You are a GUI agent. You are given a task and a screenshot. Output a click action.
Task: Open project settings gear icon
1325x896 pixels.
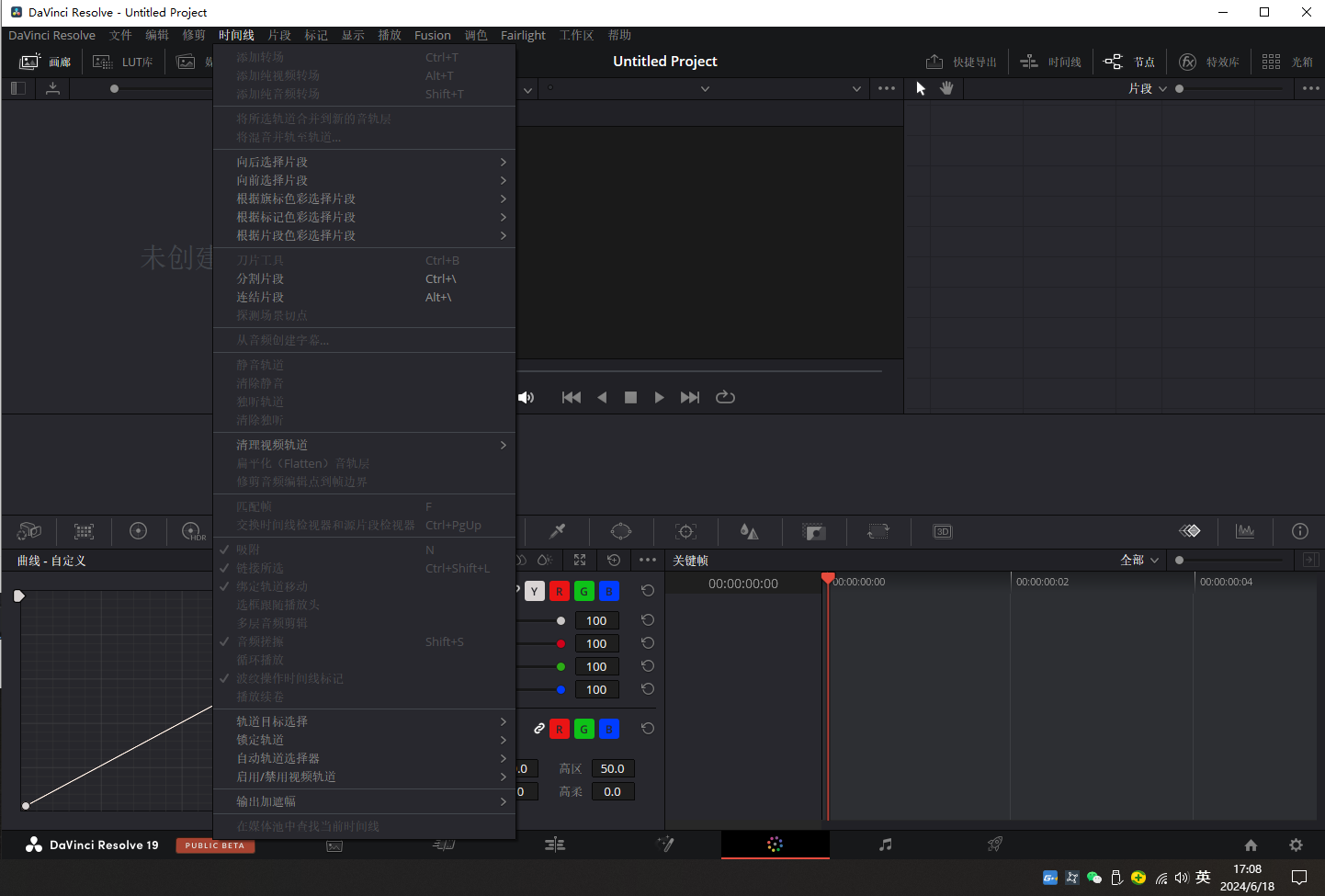click(1296, 845)
